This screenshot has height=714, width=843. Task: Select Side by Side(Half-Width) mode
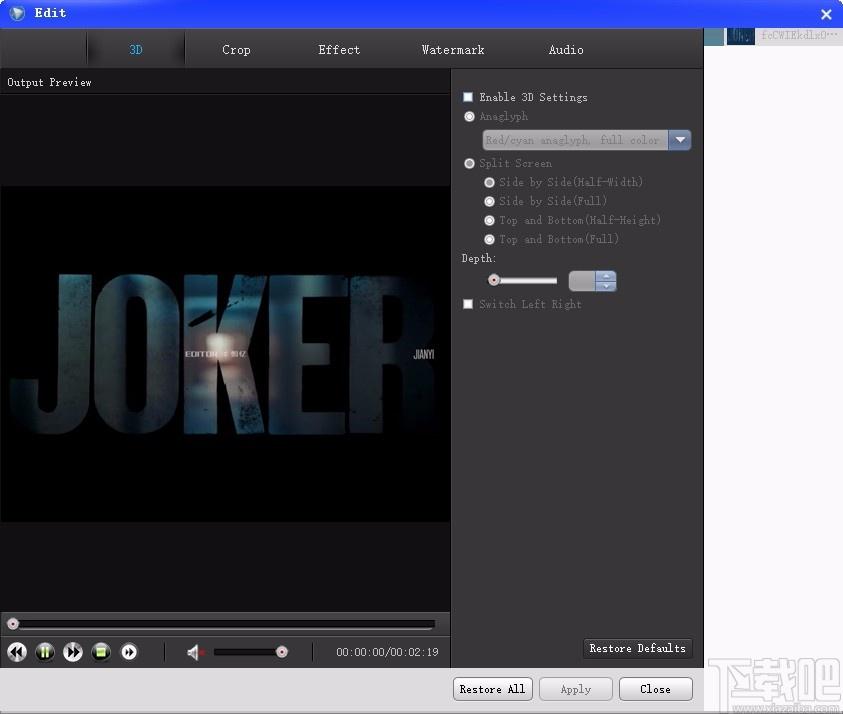click(x=489, y=182)
